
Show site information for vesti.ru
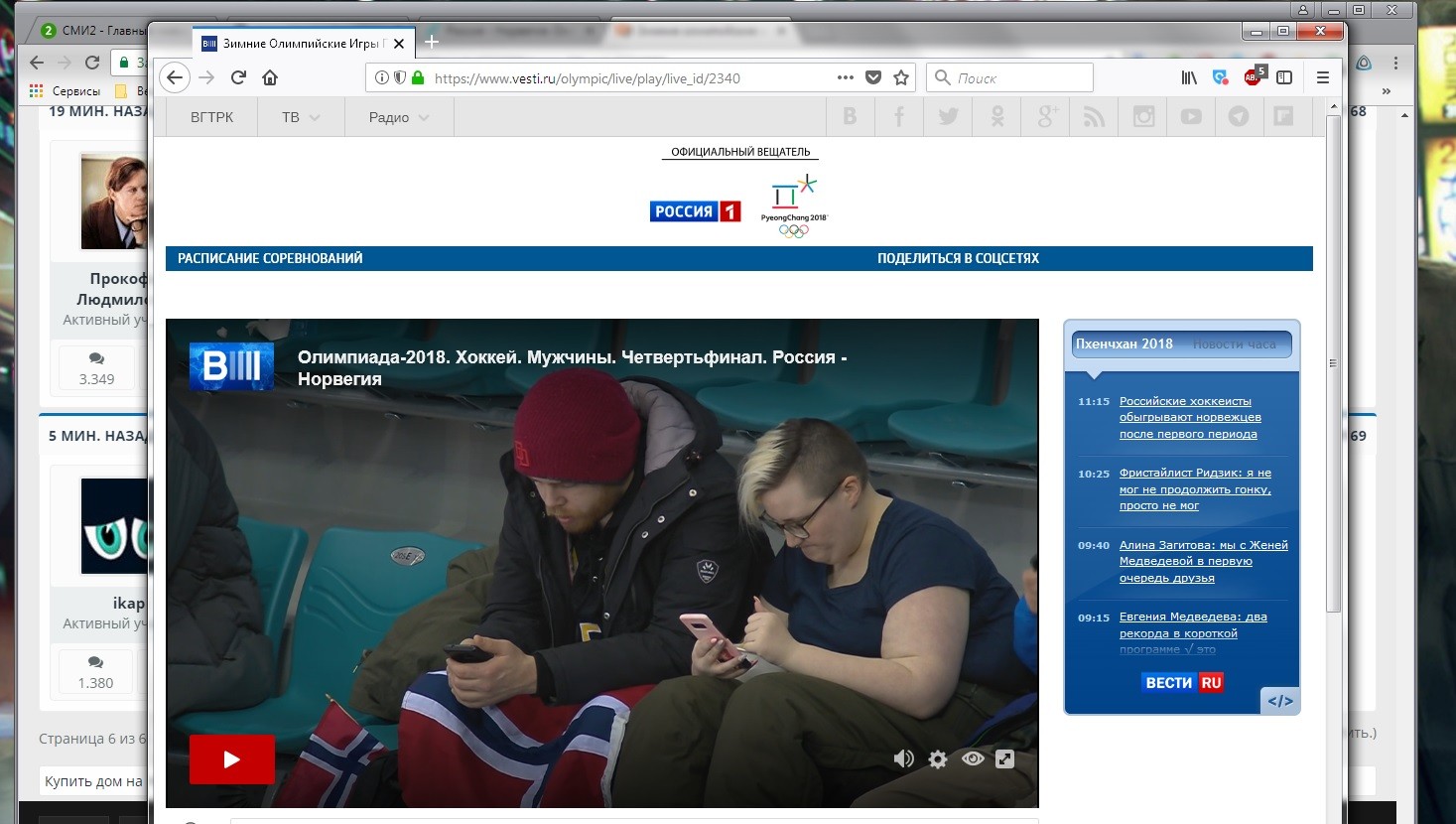pos(382,77)
